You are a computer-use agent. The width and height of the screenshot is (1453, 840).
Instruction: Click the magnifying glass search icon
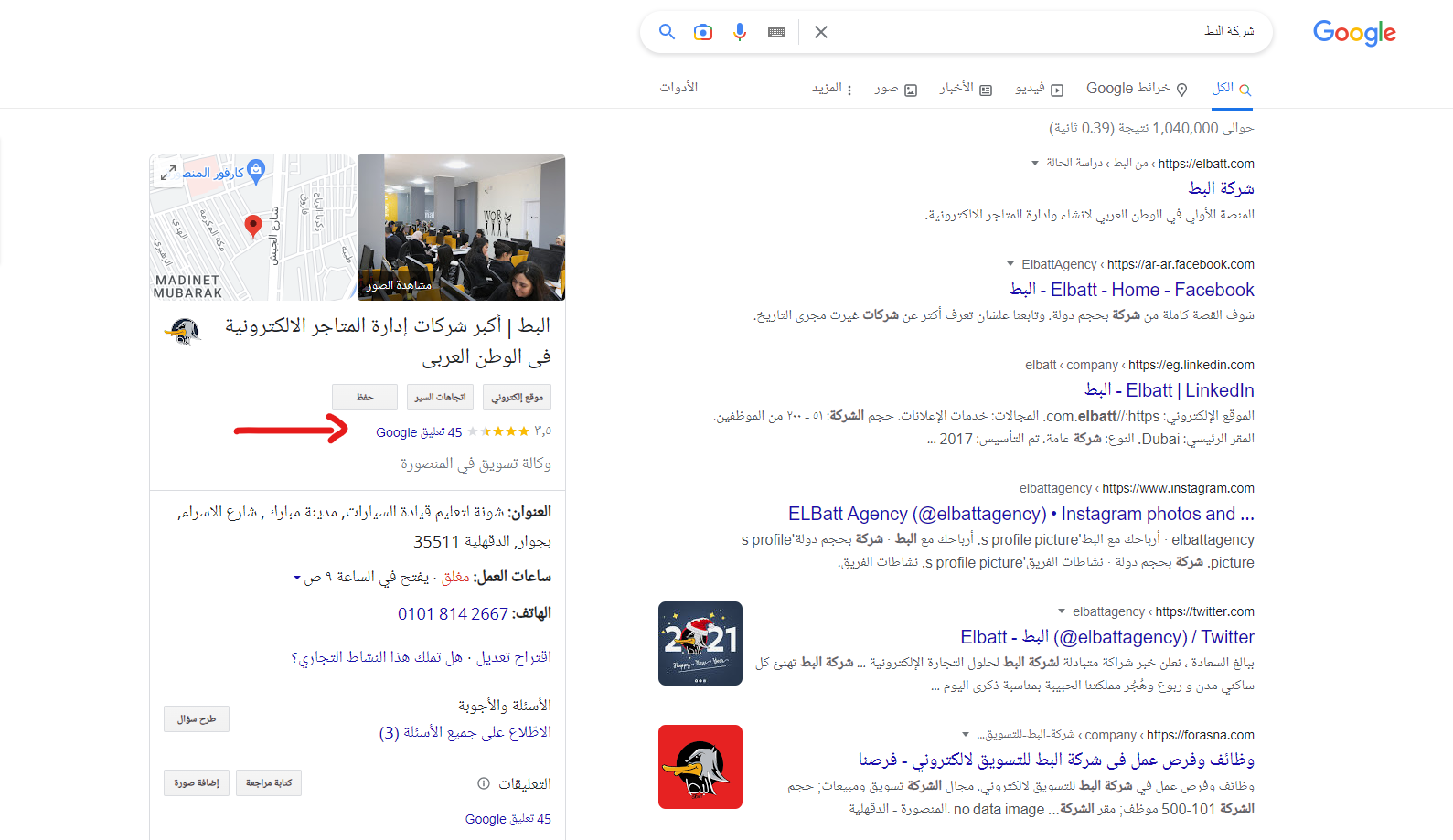tap(667, 32)
